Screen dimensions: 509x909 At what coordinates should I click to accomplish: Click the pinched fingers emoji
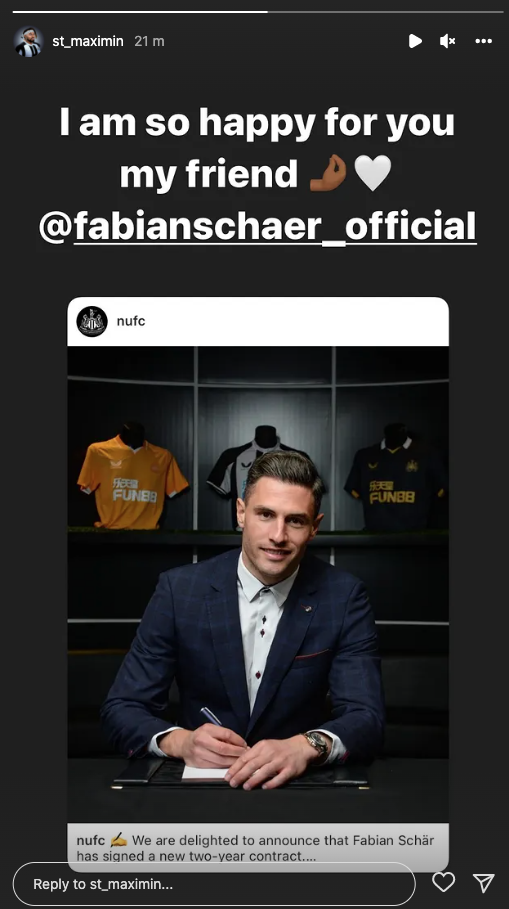click(328, 173)
